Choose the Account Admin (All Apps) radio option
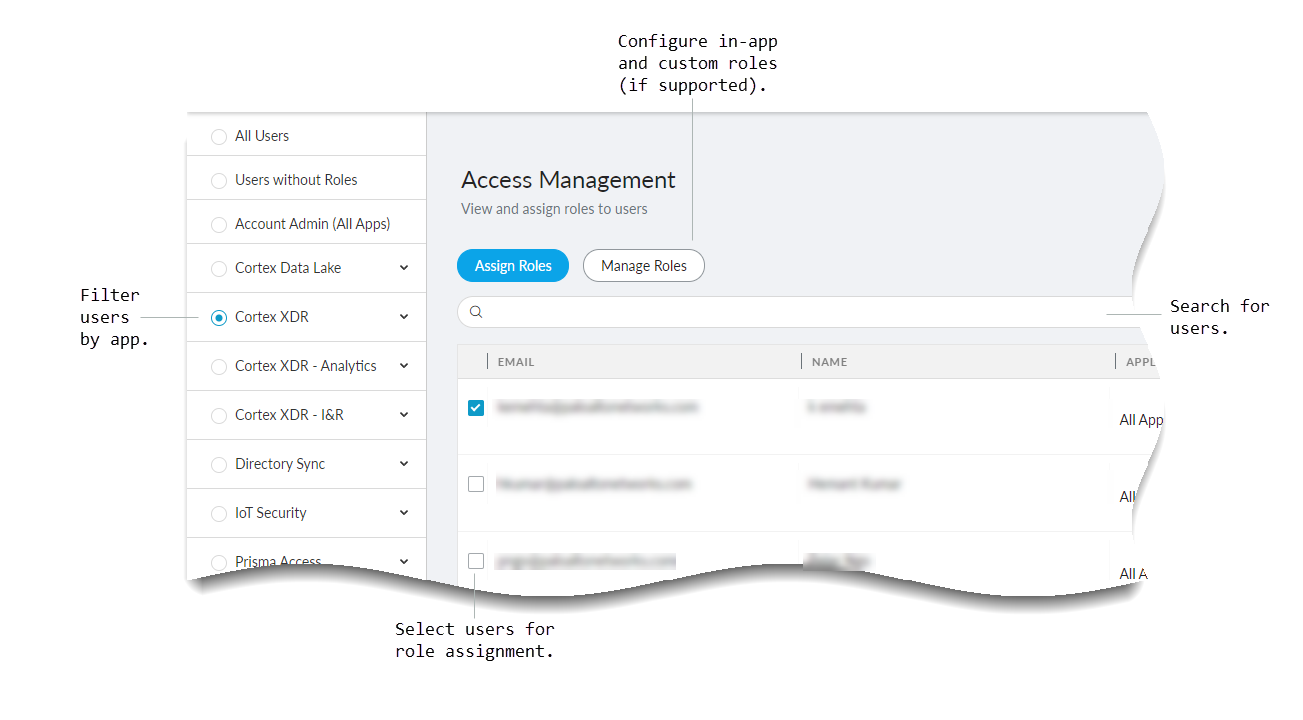 coord(219,225)
